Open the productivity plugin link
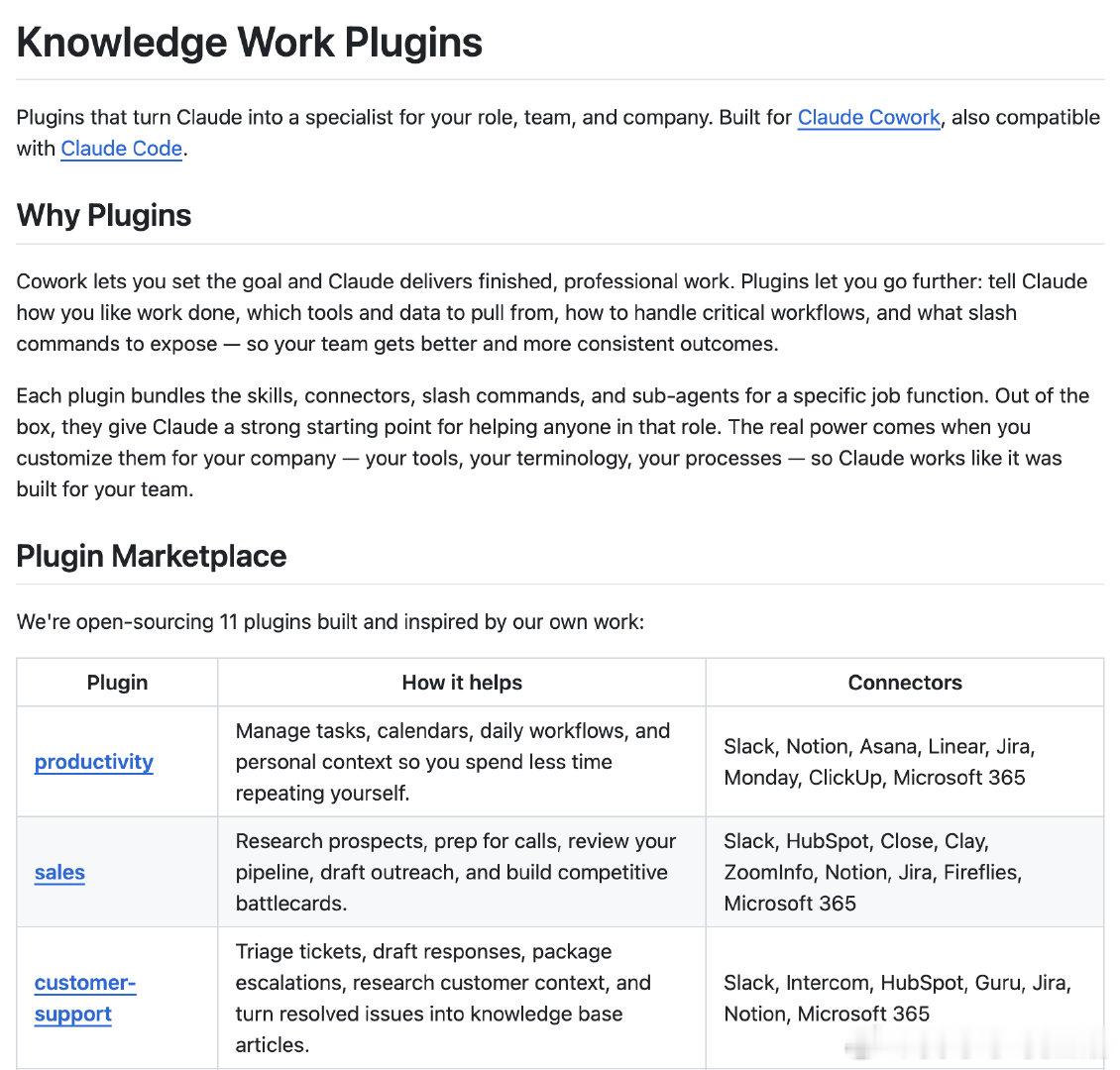Screen dimensions: 1120x1070 (93, 762)
